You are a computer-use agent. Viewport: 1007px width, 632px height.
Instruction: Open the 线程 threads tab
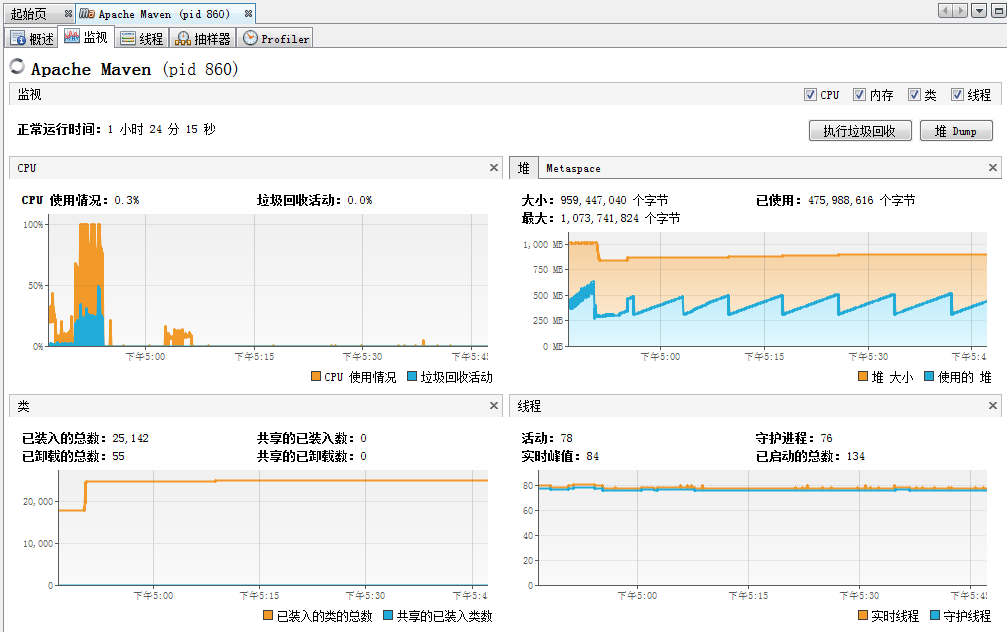[x=142, y=39]
